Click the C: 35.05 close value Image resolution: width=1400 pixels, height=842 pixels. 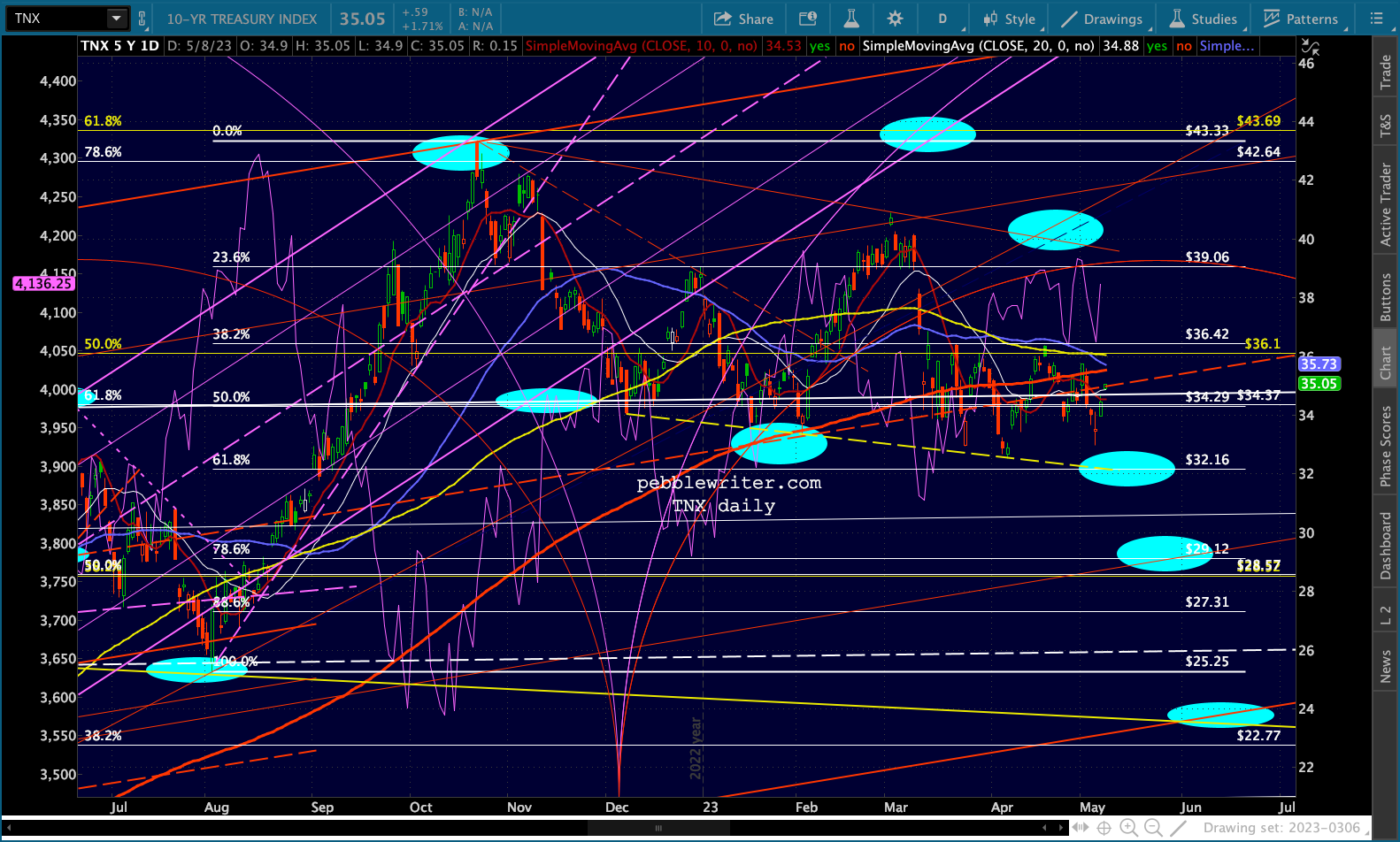(437, 46)
